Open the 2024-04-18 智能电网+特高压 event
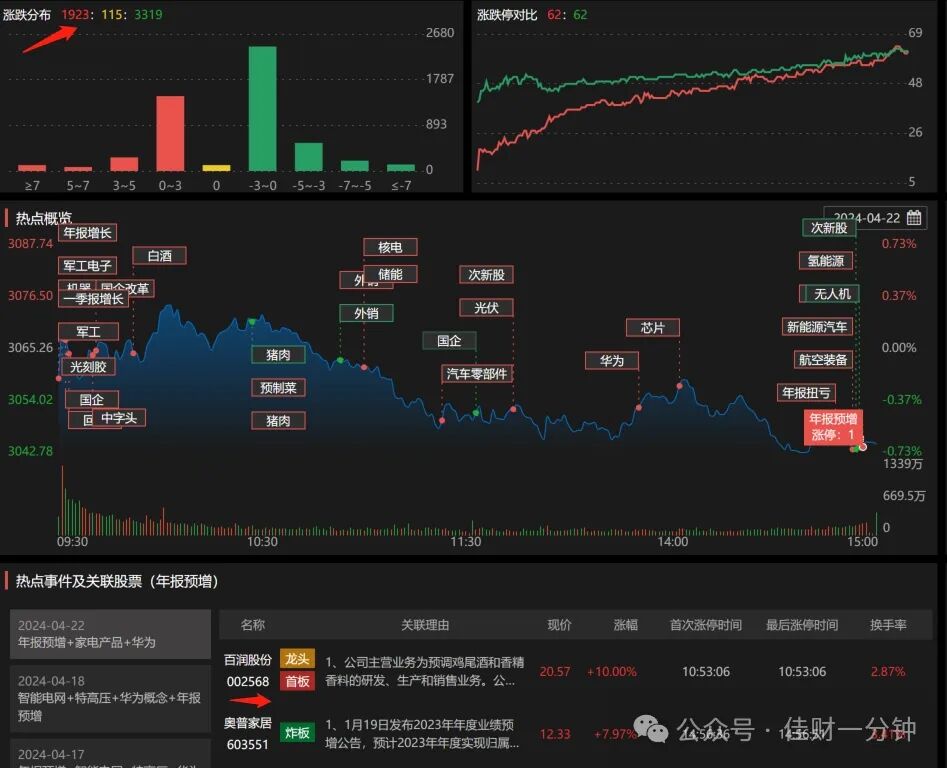947x768 pixels. tap(111, 699)
